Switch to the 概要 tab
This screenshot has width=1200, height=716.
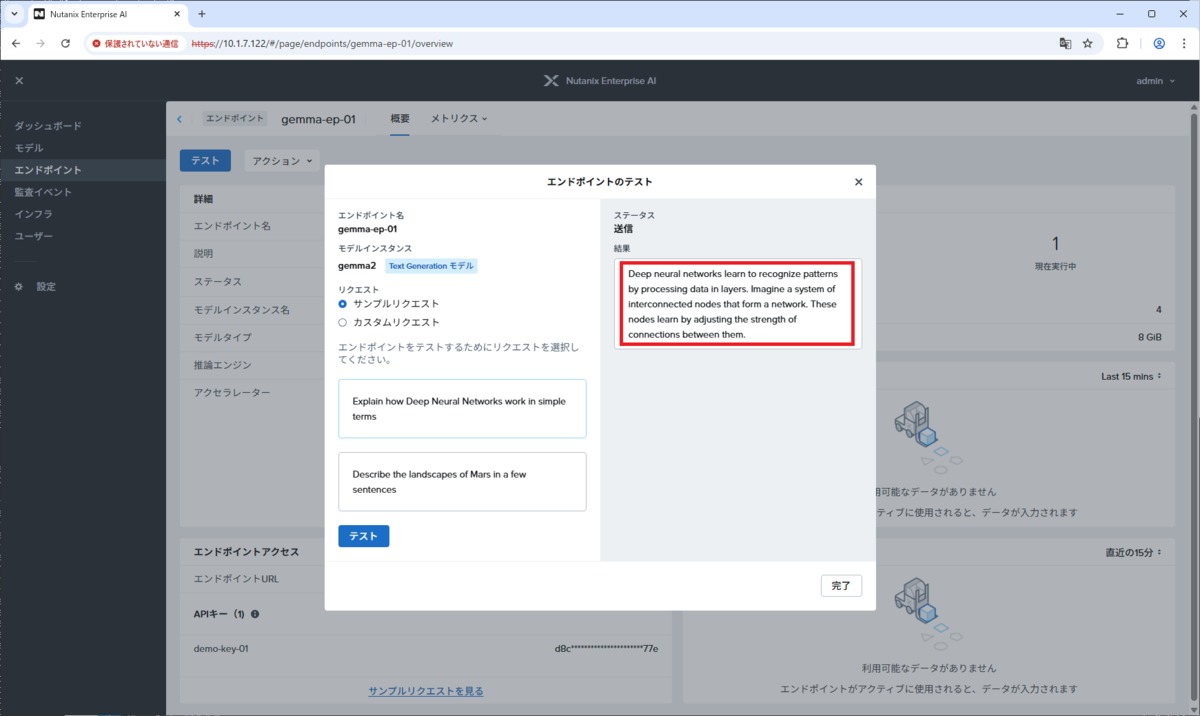(x=399, y=118)
